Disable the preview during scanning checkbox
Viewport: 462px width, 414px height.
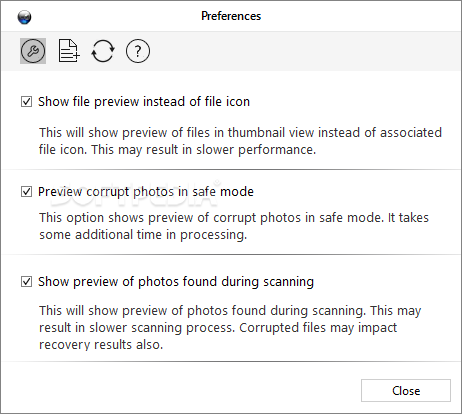pos(27,282)
